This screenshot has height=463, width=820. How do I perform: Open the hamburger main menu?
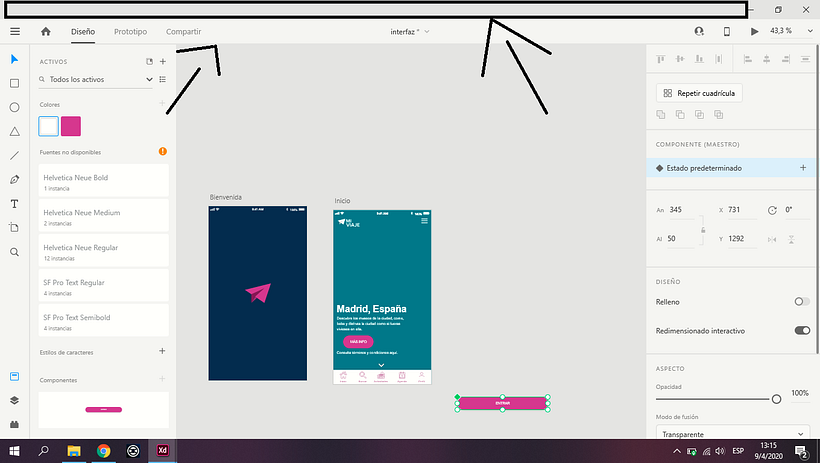pos(15,31)
